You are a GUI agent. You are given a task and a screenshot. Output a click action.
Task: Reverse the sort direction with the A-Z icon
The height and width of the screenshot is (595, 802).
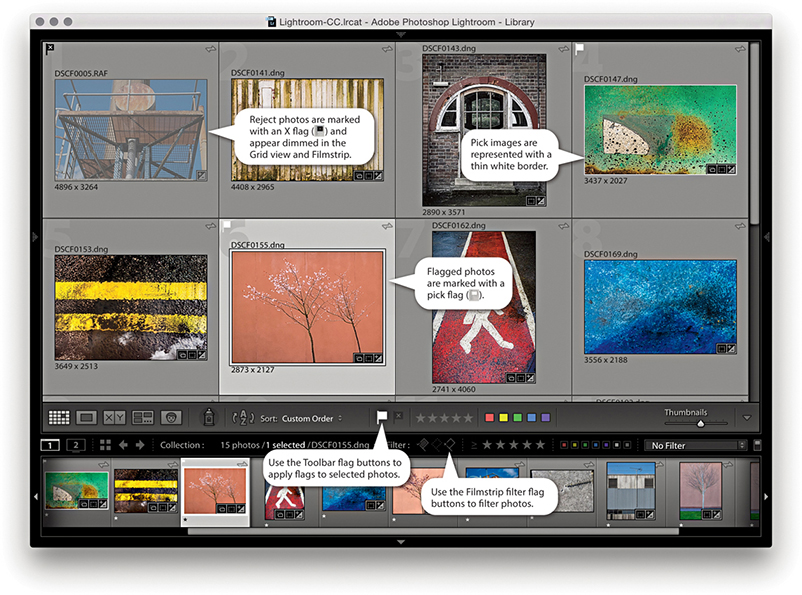pos(240,418)
